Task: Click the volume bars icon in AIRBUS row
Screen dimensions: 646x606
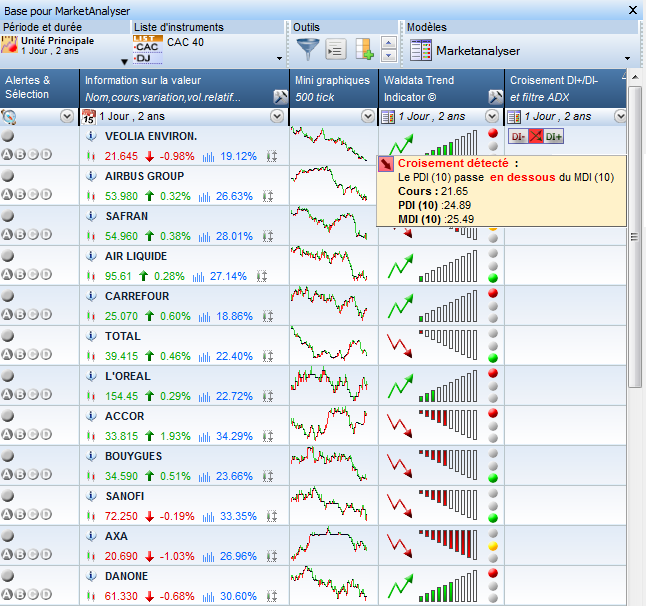Action: (204, 196)
